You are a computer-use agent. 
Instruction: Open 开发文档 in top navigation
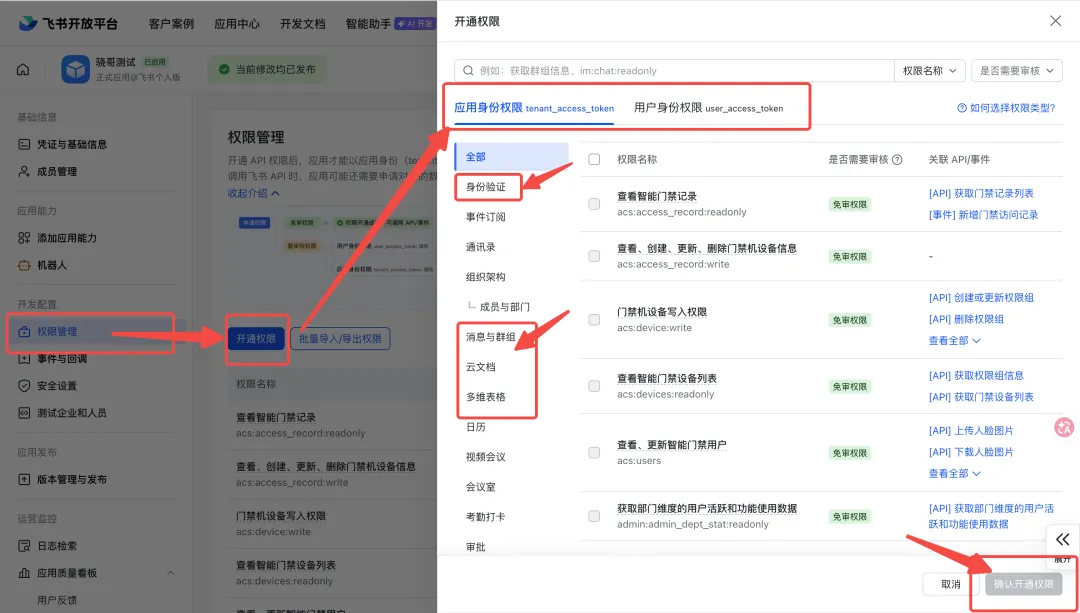click(x=302, y=23)
